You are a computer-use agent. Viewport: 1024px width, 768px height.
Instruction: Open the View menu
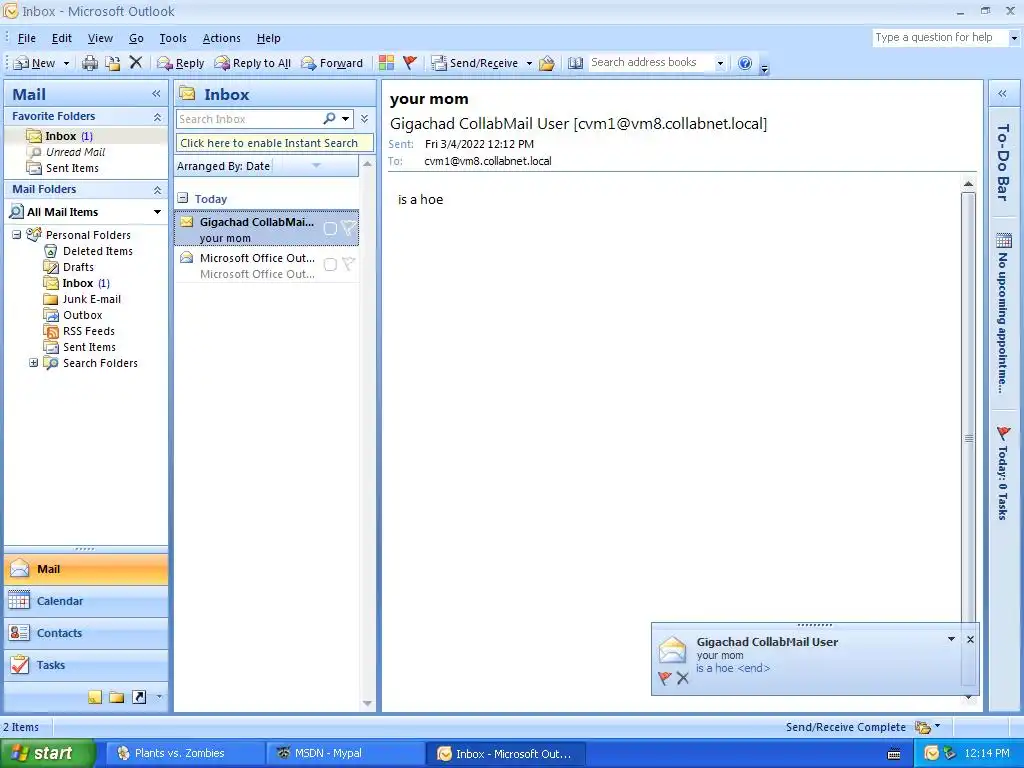101,38
